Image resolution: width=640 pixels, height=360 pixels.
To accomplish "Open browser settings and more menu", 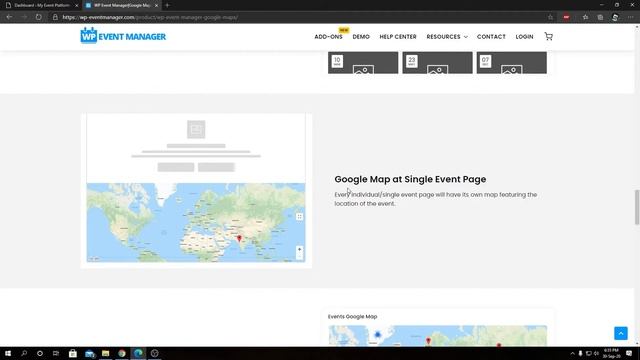I will (630, 17).
